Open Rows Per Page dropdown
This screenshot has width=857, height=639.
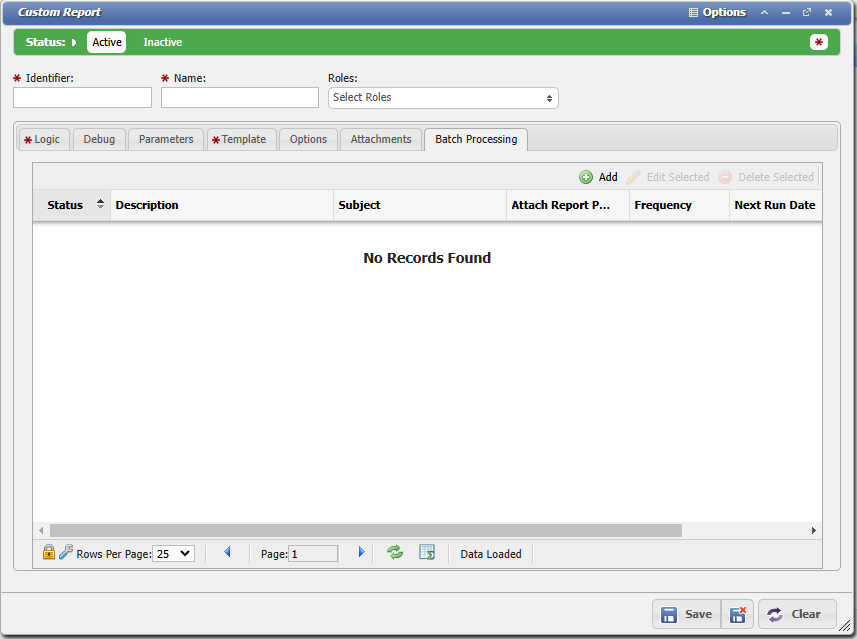pos(173,553)
